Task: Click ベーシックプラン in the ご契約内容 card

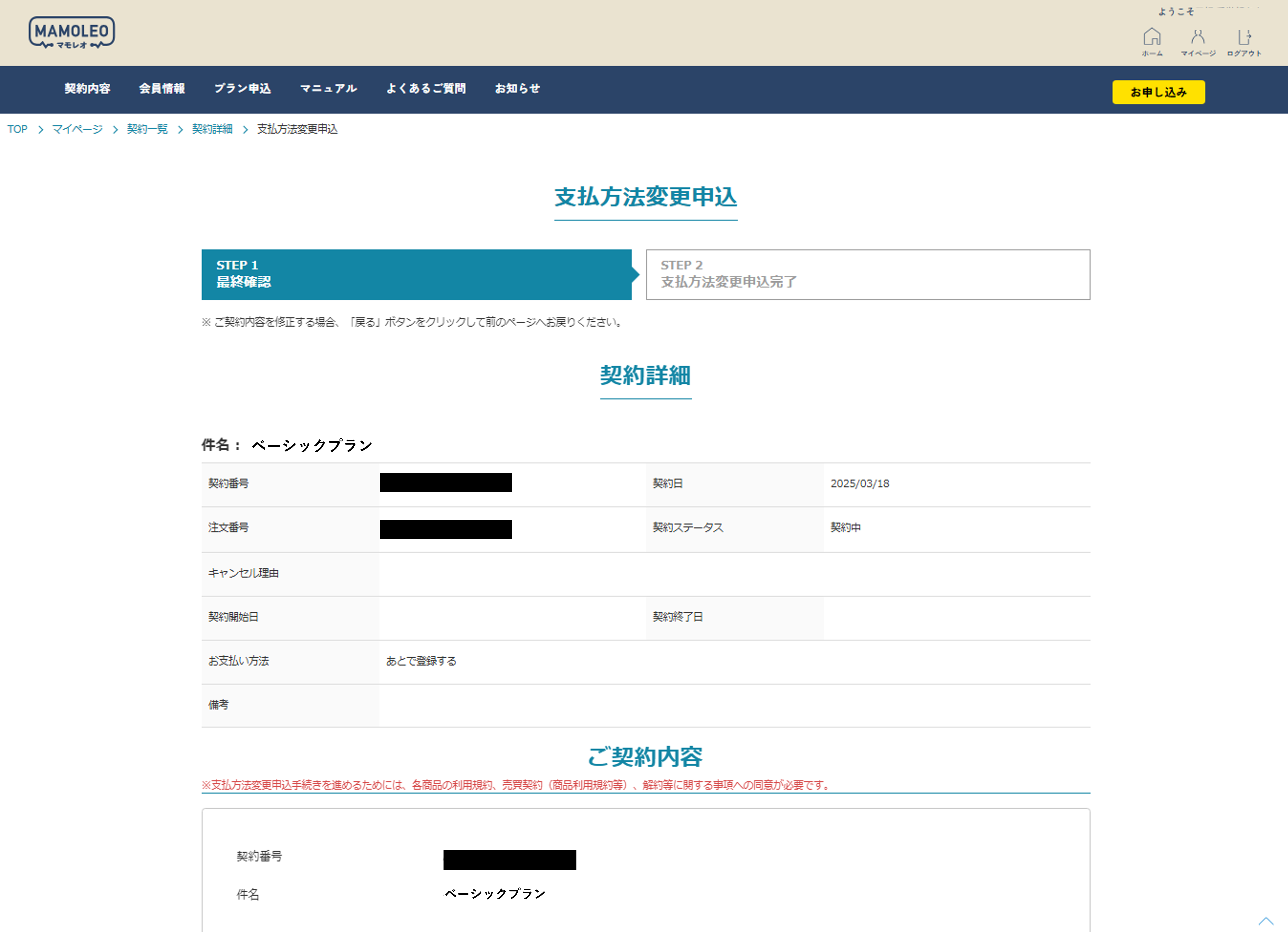Action: tap(495, 894)
